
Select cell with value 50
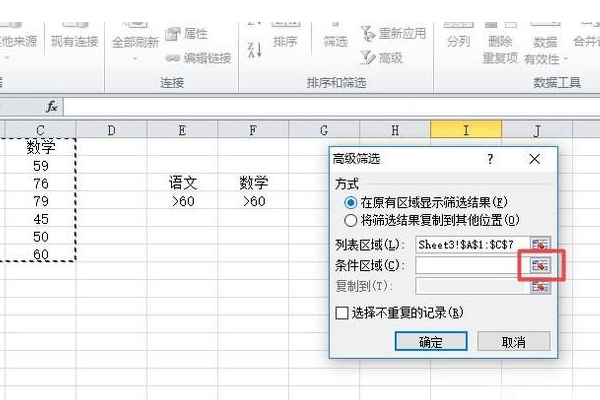click(41, 237)
